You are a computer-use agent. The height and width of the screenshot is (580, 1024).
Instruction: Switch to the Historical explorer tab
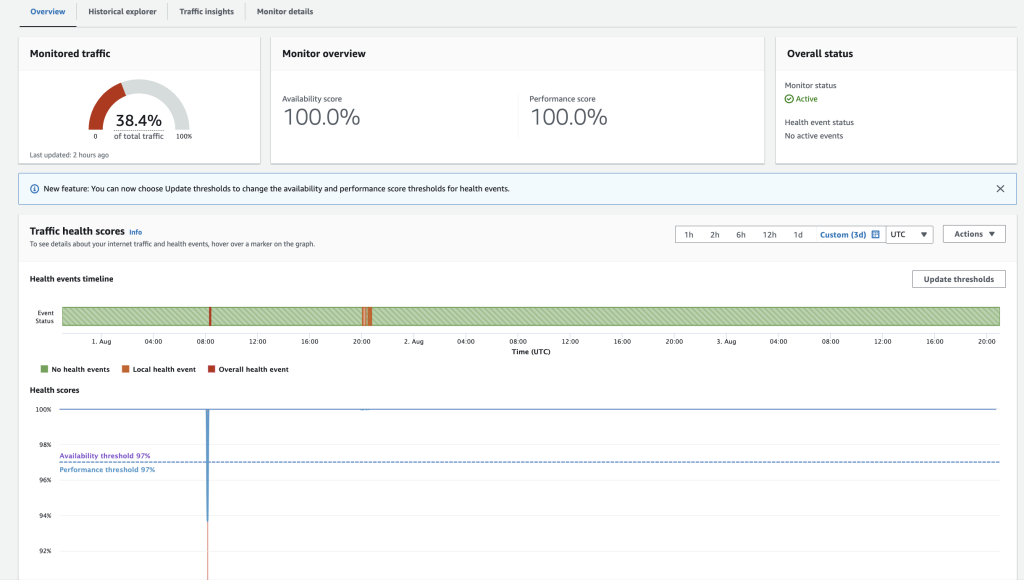click(121, 12)
